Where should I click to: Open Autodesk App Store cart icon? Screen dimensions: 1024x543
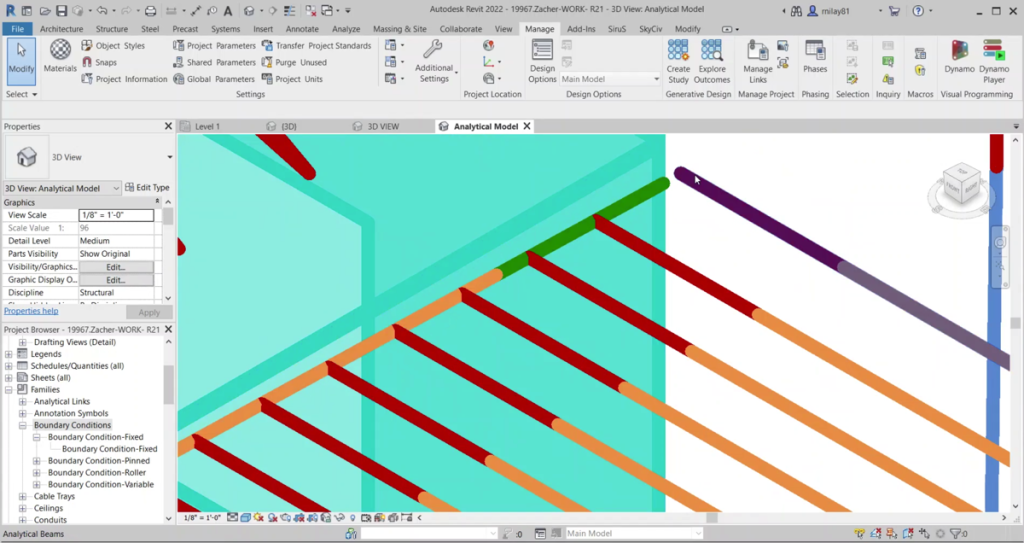[894, 10]
